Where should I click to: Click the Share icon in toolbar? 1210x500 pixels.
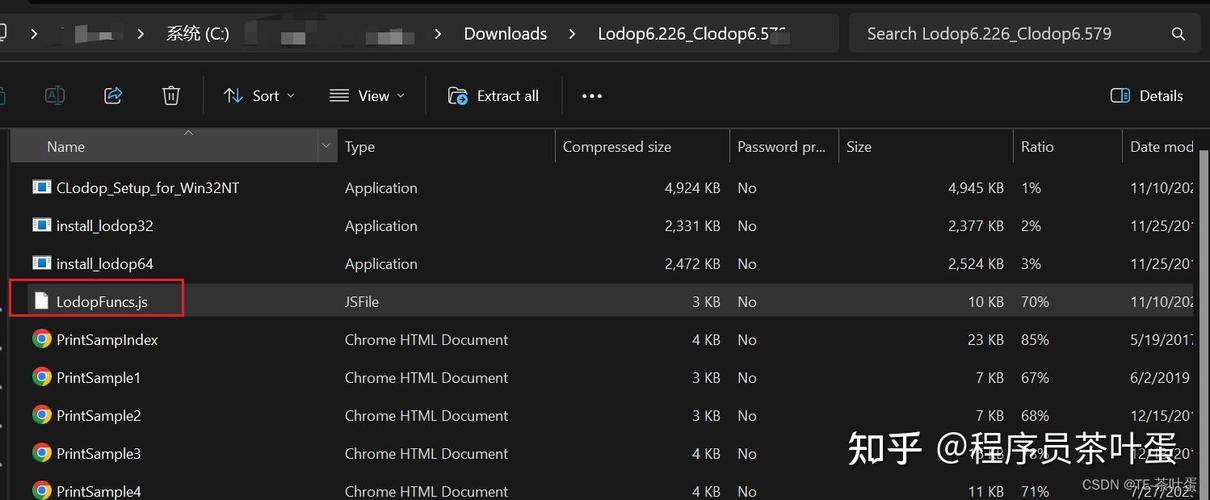point(113,96)
